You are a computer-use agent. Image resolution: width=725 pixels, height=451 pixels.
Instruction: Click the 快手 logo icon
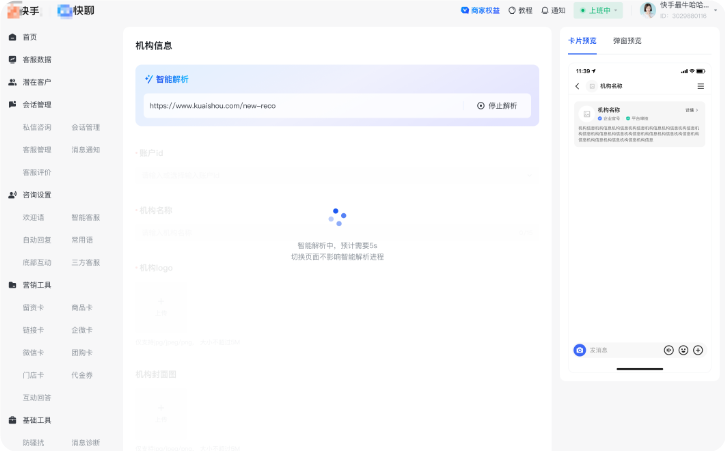pyautogui.click(x=14, y=11)
